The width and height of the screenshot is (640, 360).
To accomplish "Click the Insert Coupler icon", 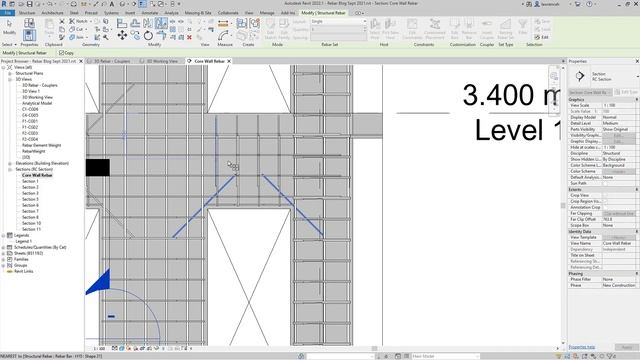I will pyautogui.click(x=487, y=29).
